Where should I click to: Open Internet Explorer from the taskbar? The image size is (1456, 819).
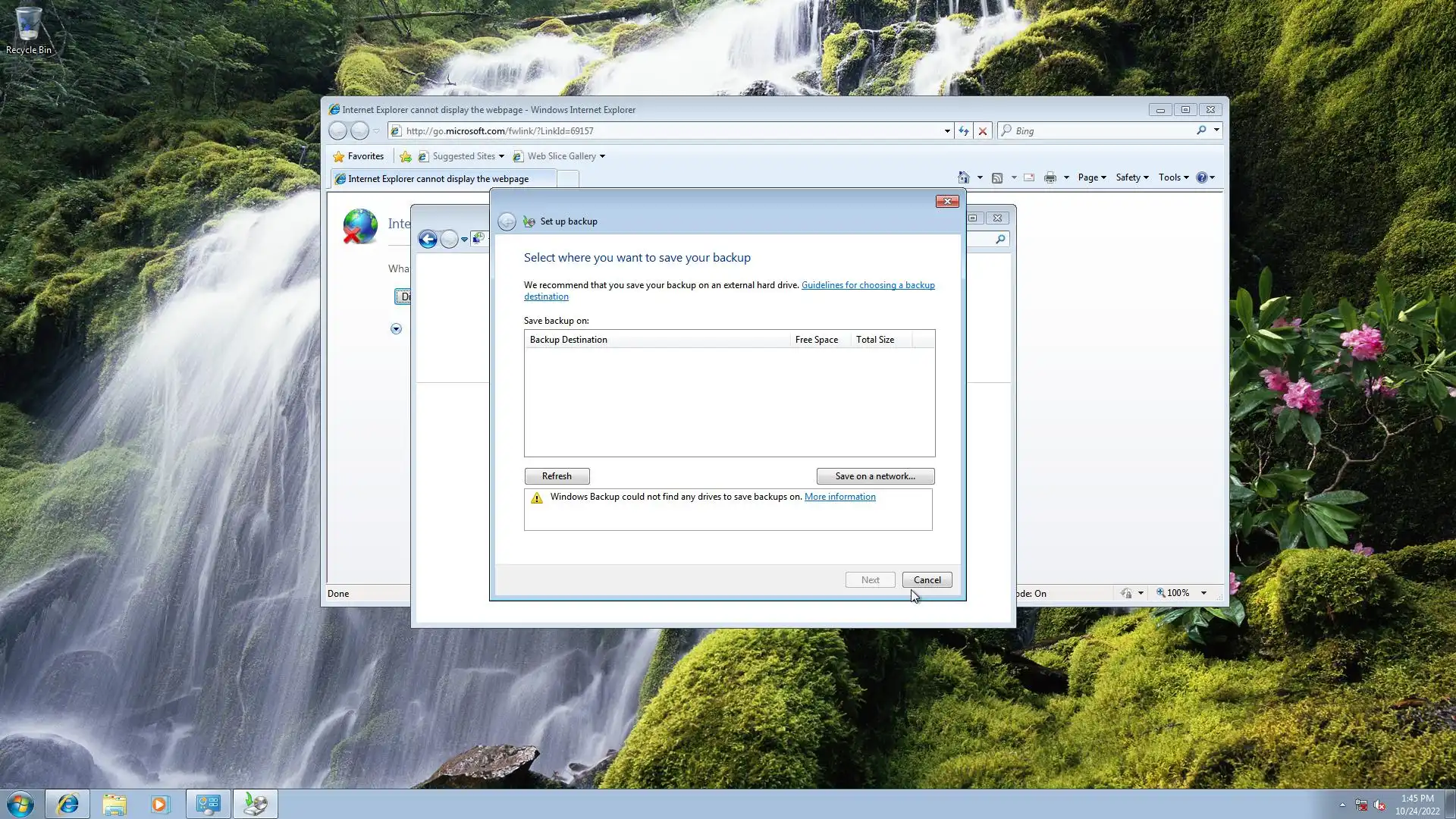(x=67, y=804)
